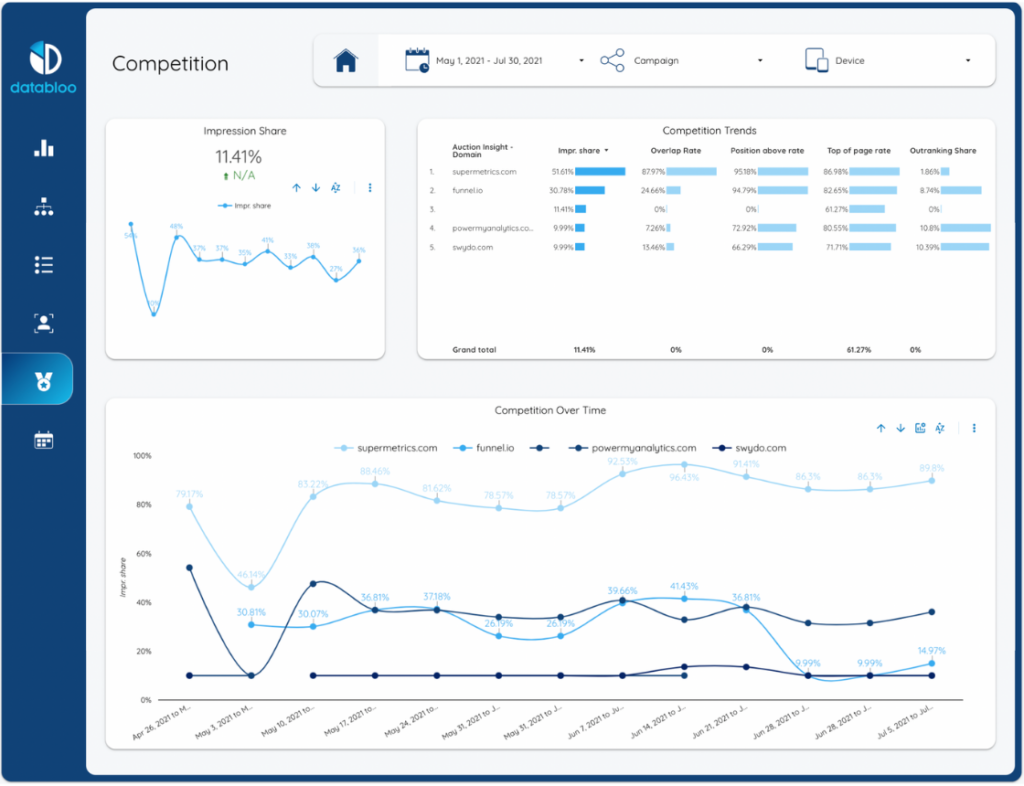Open the person audience page in the sidebar

44,323
